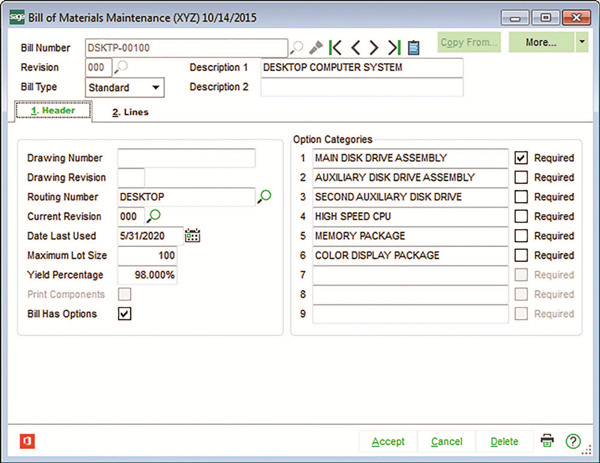Click option category 1 Main Disk Drive field

coord(411,158)
